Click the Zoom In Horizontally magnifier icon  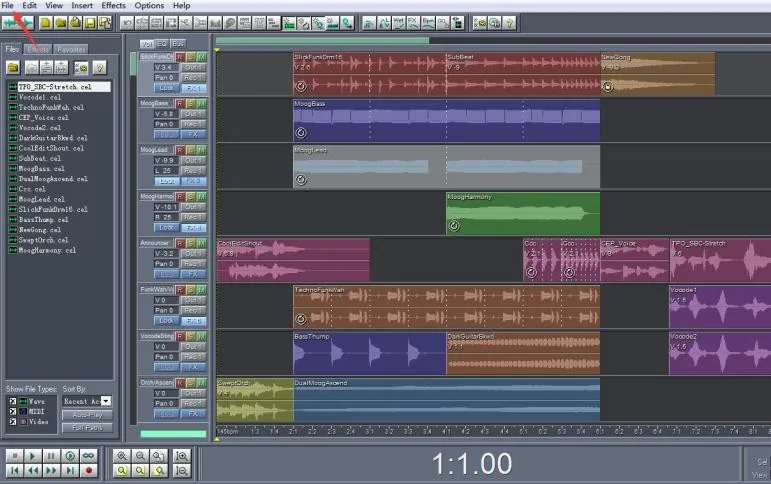coord(122,455)
